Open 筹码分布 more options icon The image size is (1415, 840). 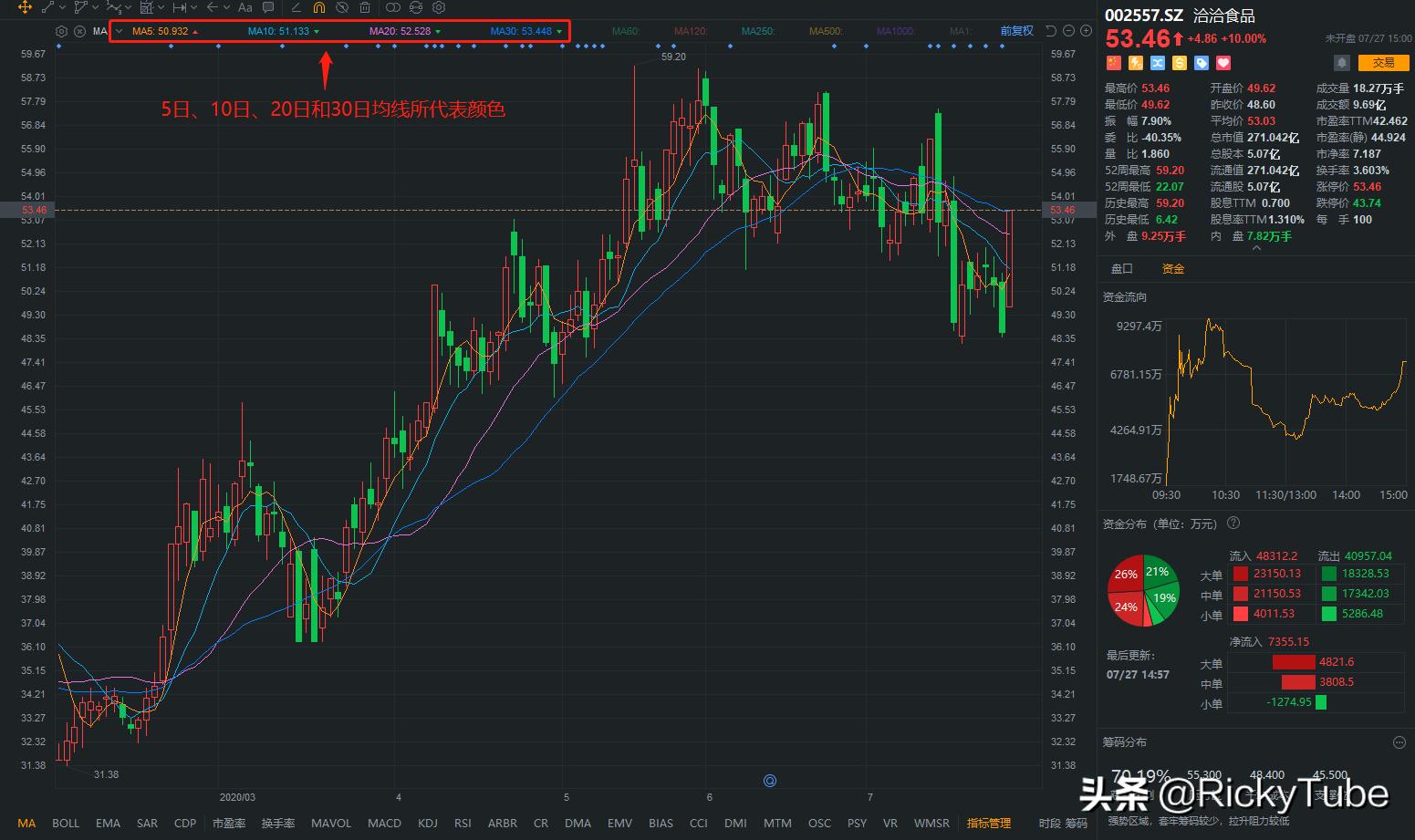[1399, 742]
